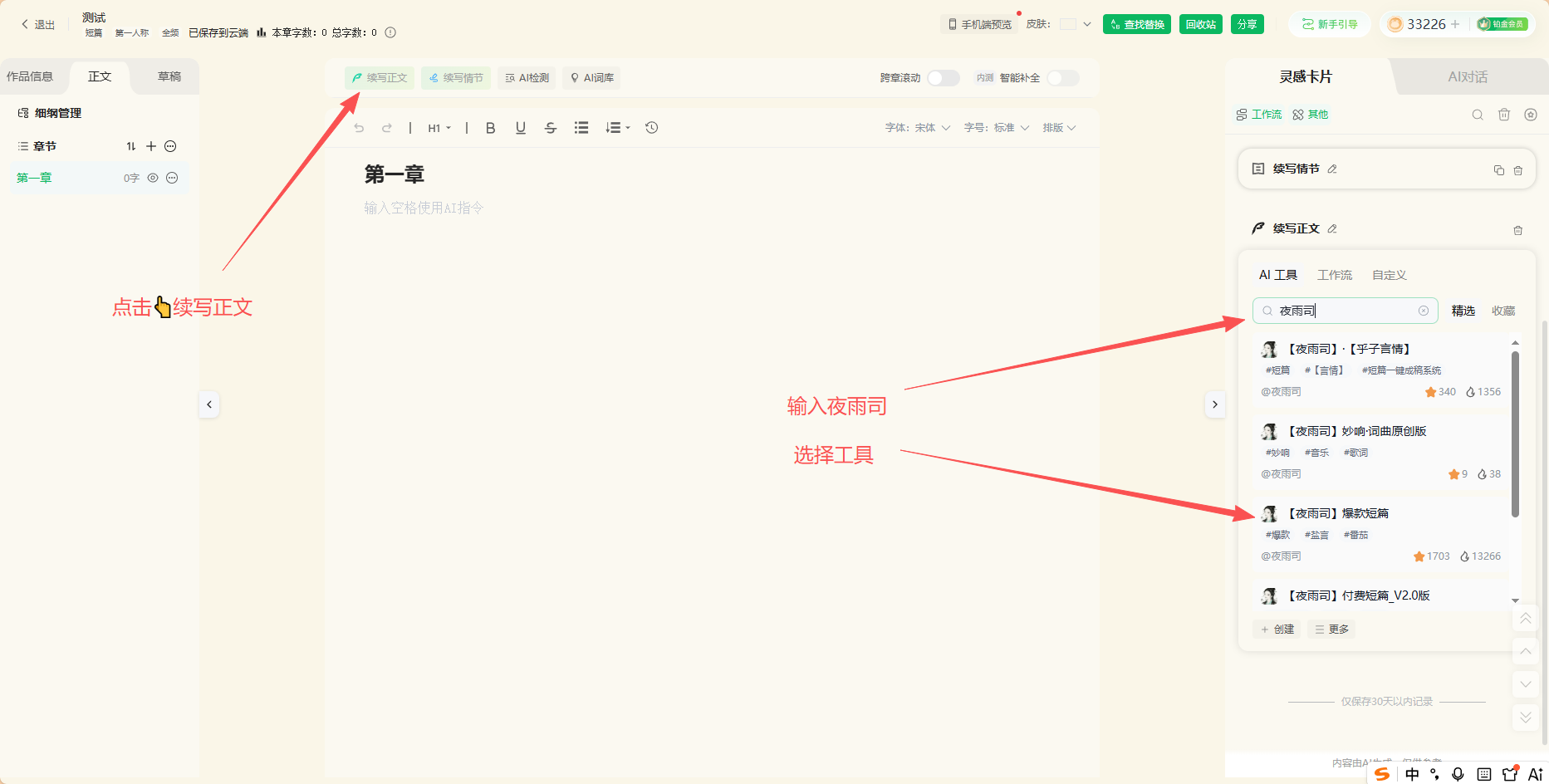Collapse the right panel with the arrow
The image size is (1549, 784).
[x=1215, y=404]
